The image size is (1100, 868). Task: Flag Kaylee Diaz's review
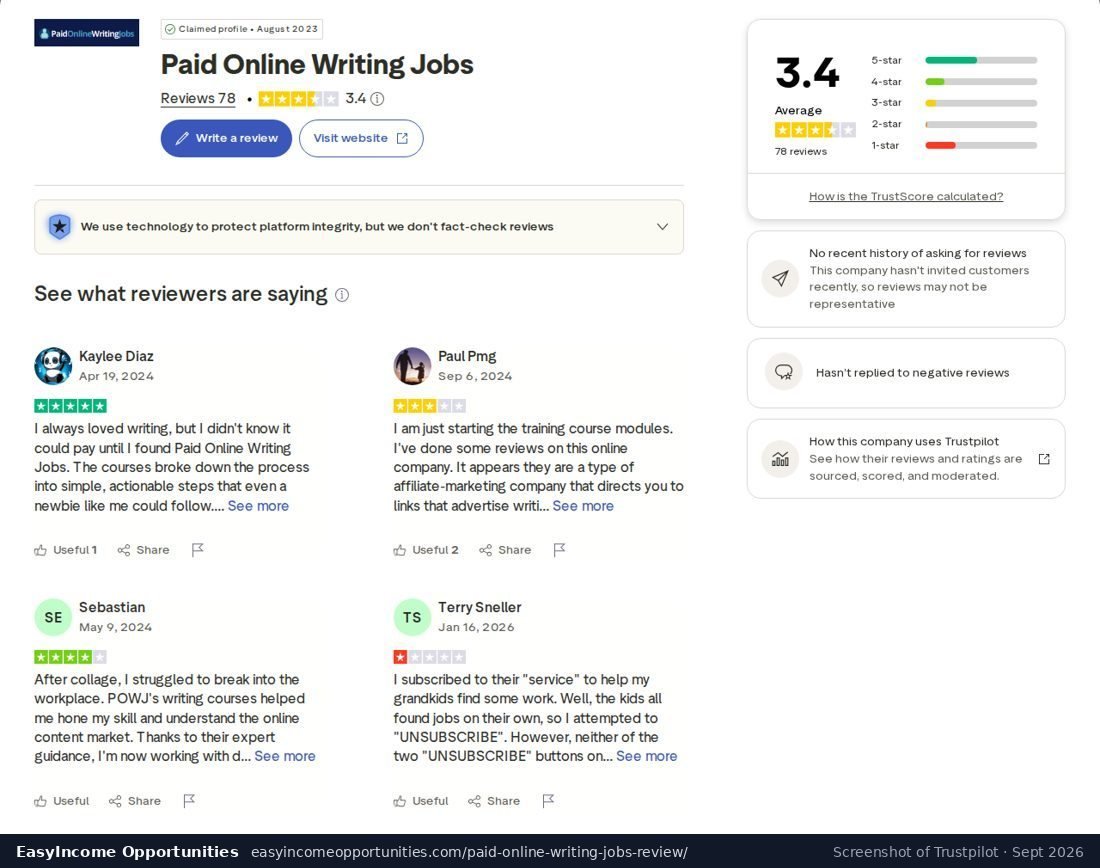[198, 550]
